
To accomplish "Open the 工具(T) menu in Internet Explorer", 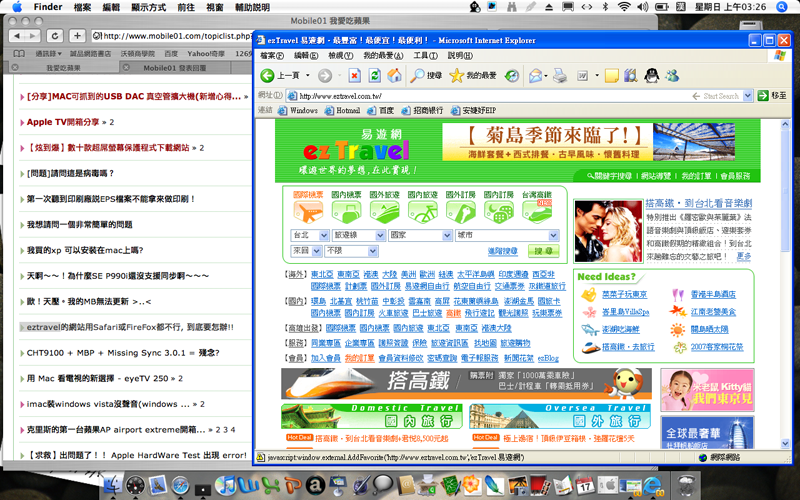I will tap(426, 56).
